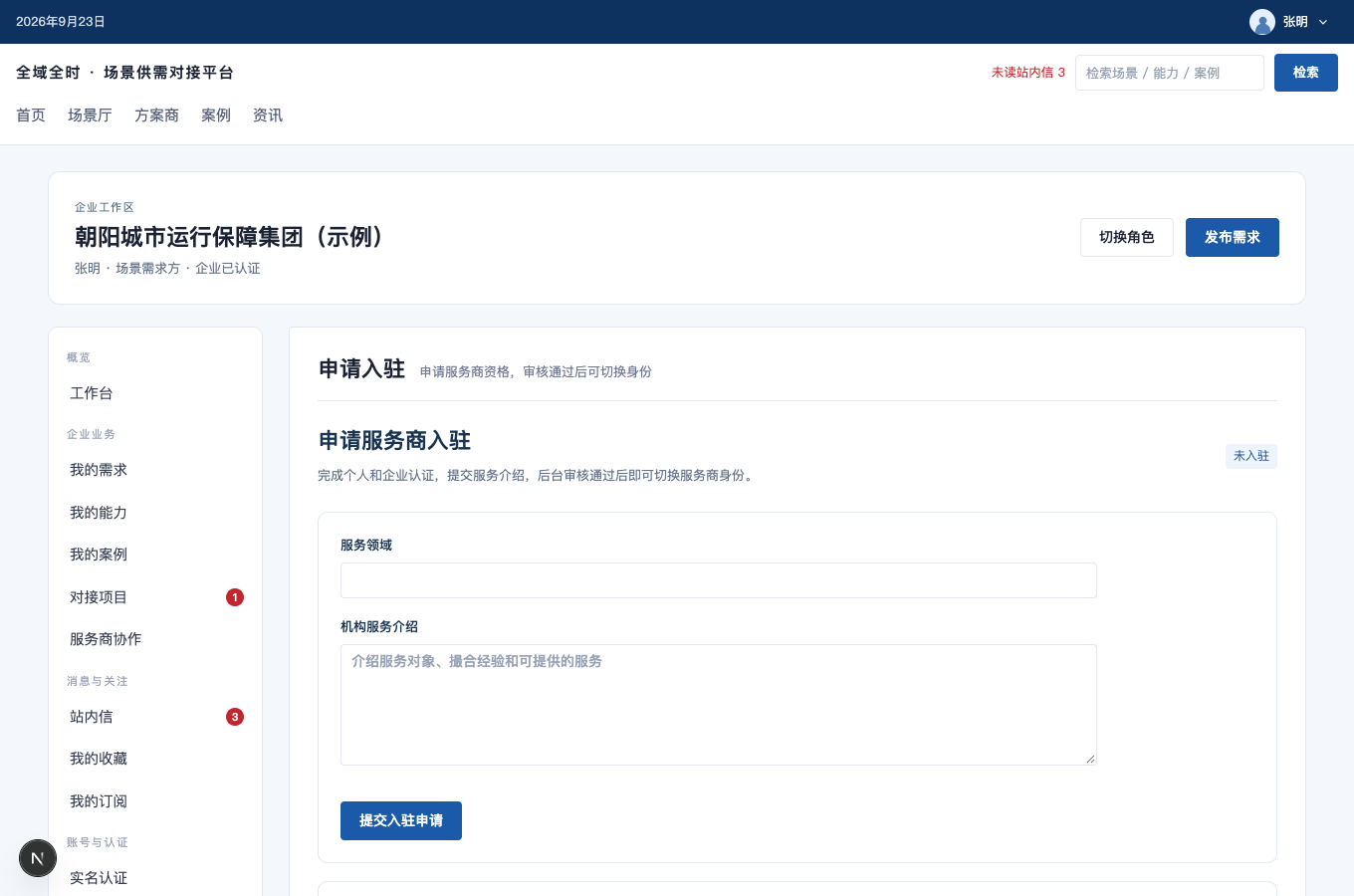Open 站内信 in the sidebar
1354x896 pixels.
tap(155, 717)
